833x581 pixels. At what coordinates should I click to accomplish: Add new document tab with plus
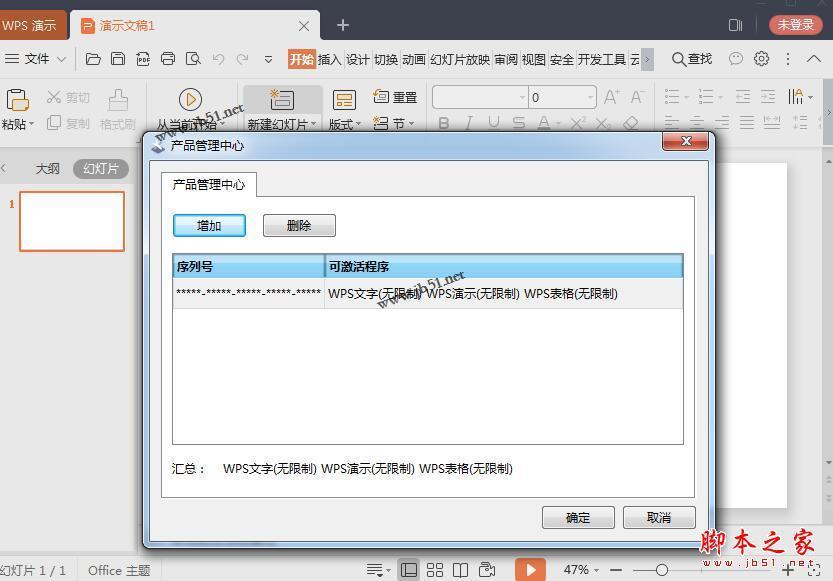(343, 25)
